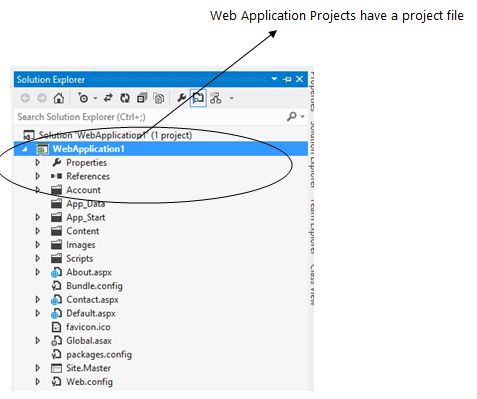Select the Global.asax file
The image size is (477, 399).
89,341
